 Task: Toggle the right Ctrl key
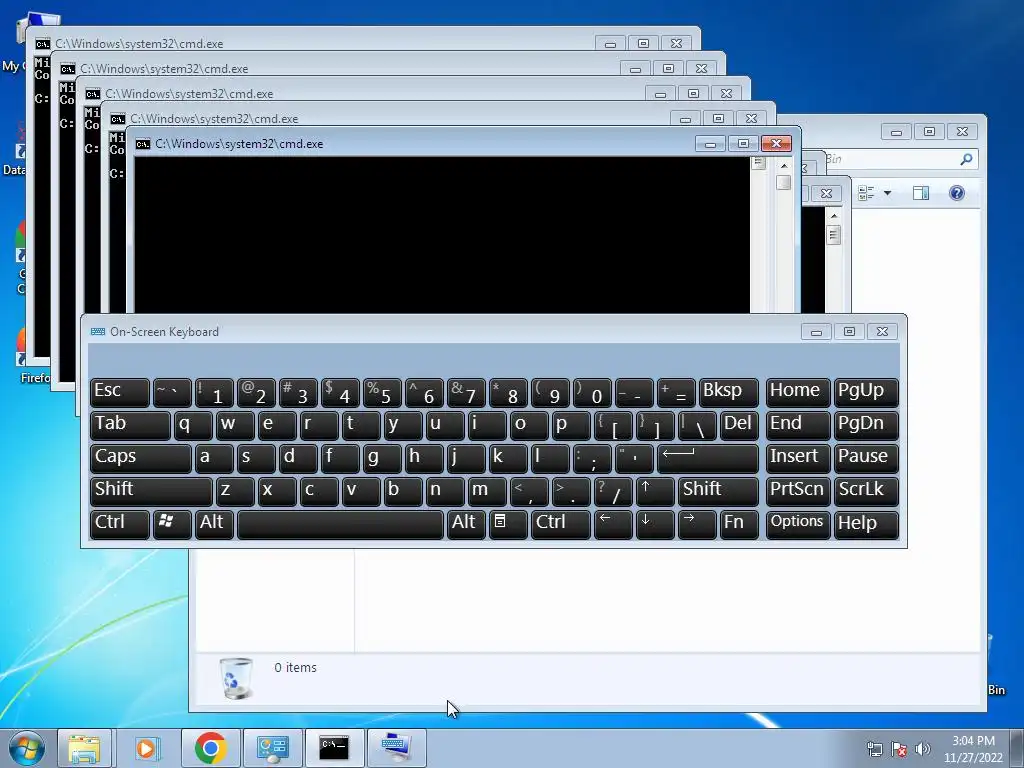pos(561,525)
